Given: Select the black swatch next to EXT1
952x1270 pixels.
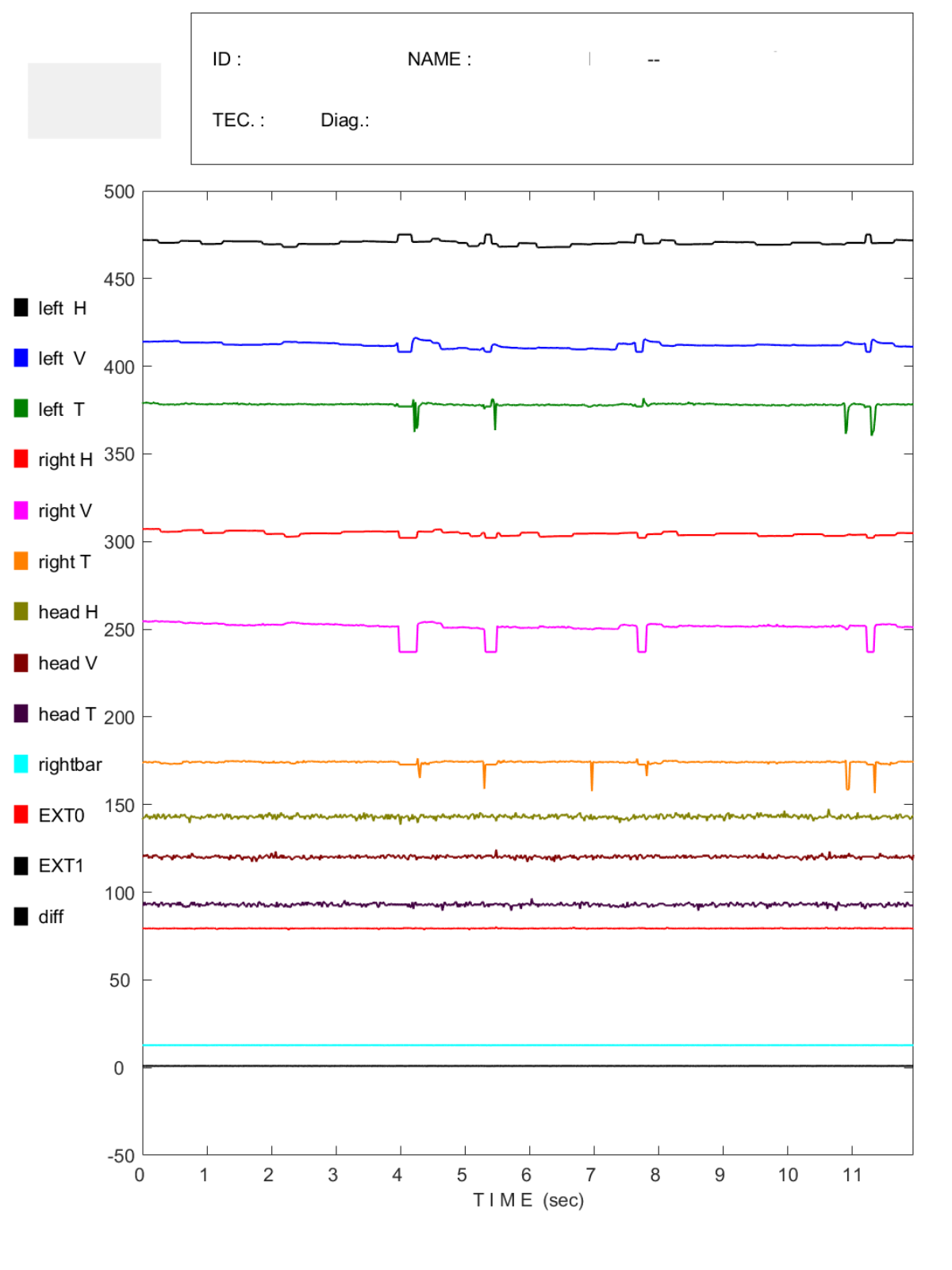Looking at the screenshot, I should point(21,866).
